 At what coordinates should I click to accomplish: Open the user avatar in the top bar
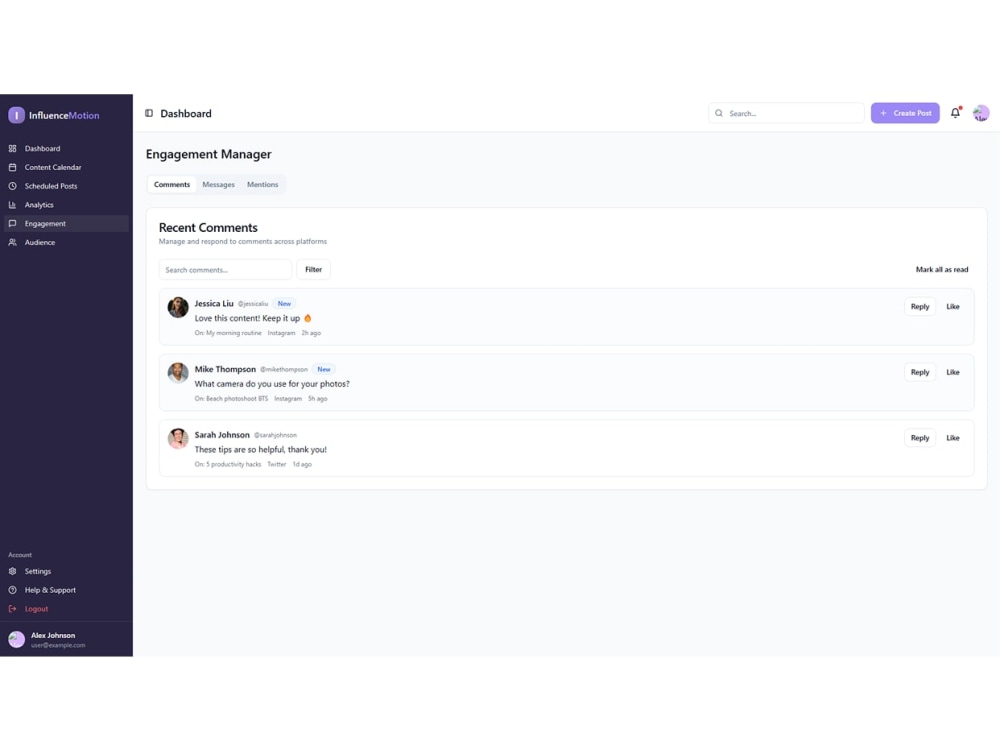coord(981,114)
